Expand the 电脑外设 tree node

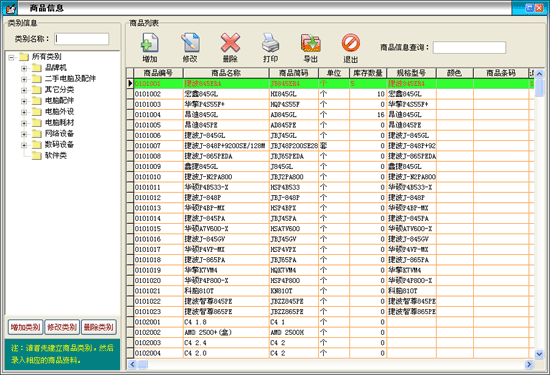click(24, 112)
